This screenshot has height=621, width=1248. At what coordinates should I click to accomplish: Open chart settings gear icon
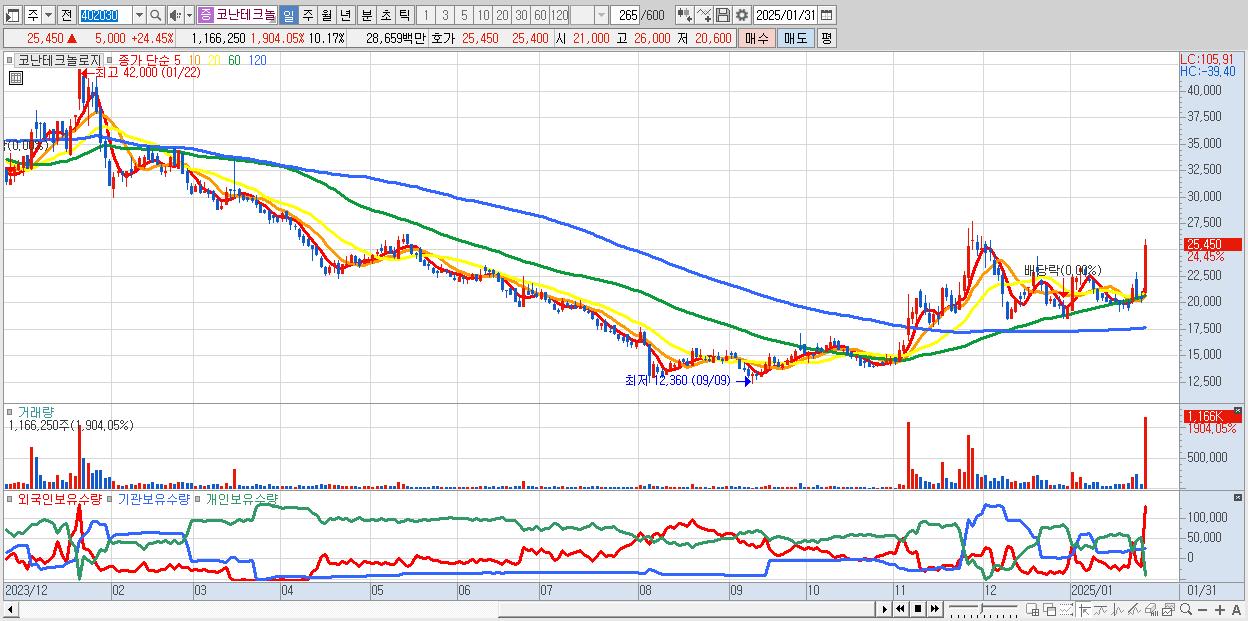tap(742, 15)
